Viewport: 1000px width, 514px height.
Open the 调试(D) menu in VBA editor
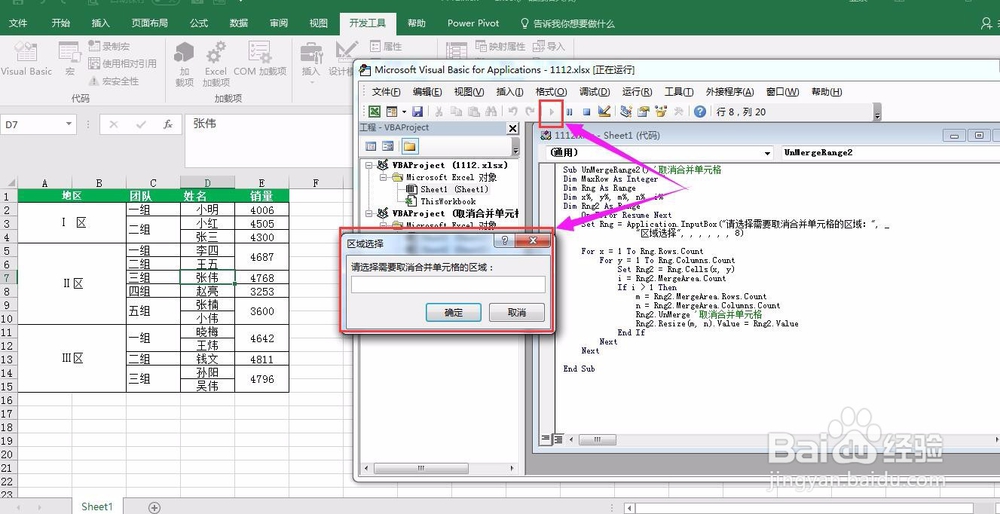point(594,92)
